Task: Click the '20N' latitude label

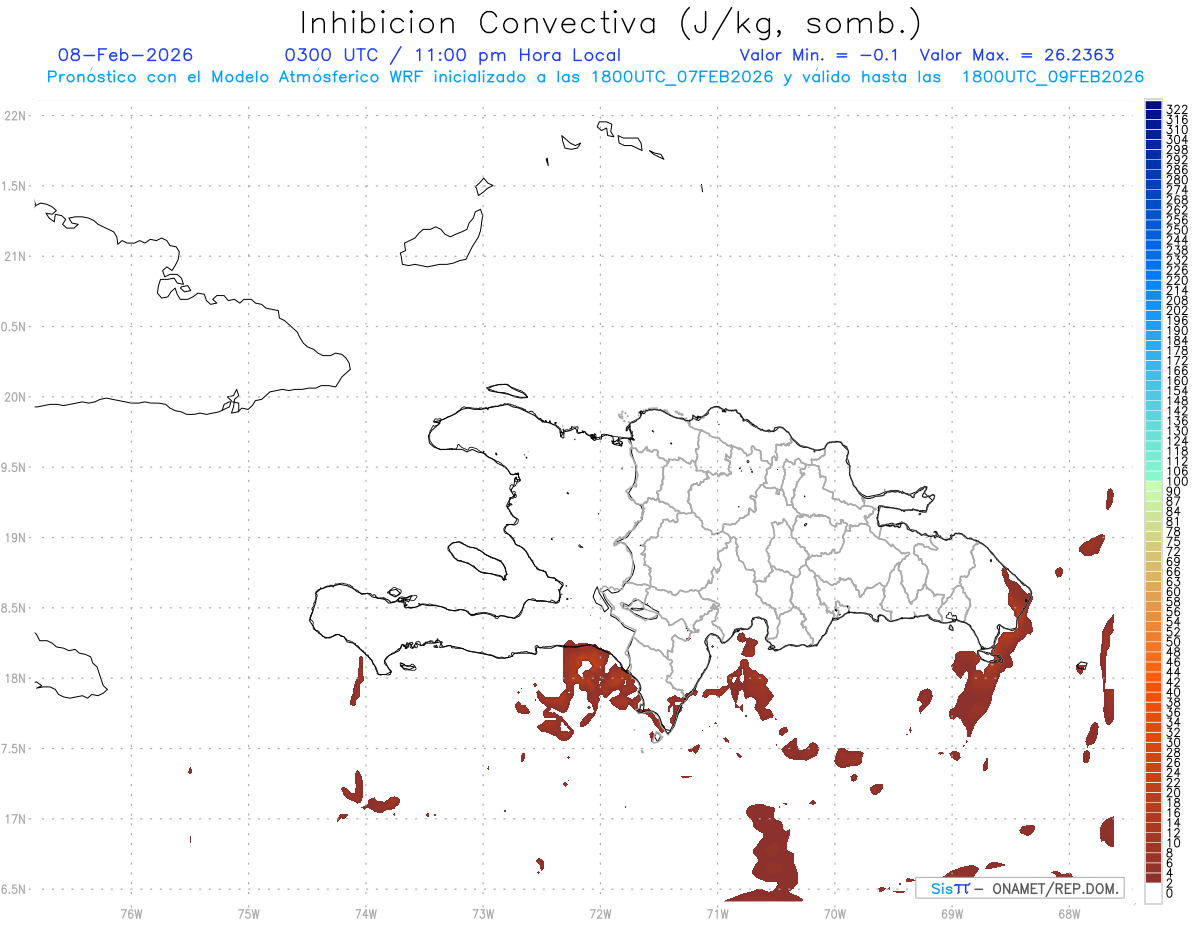Action: 15,397
